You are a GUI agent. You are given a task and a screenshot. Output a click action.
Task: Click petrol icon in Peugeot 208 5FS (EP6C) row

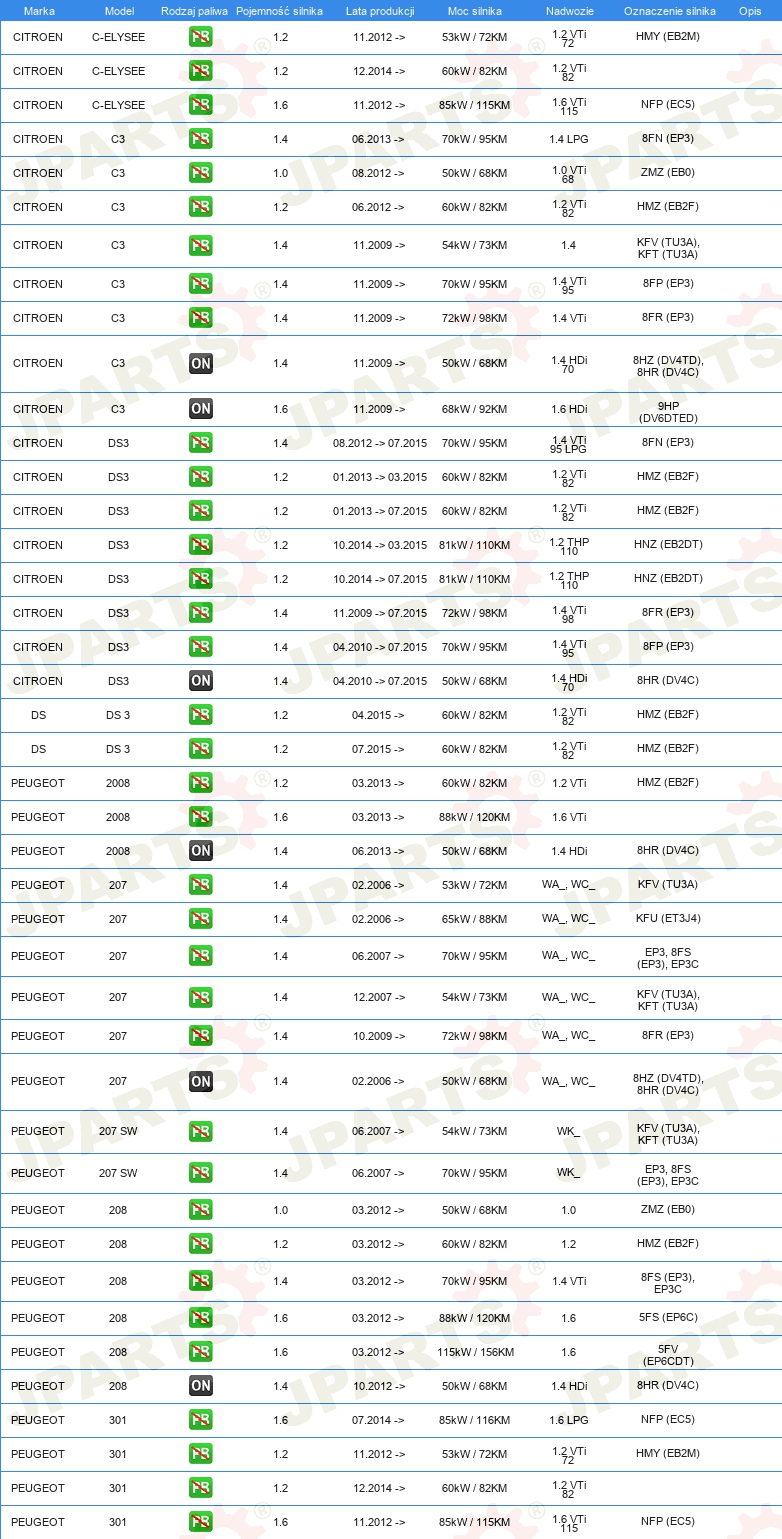click(200, 1318)
